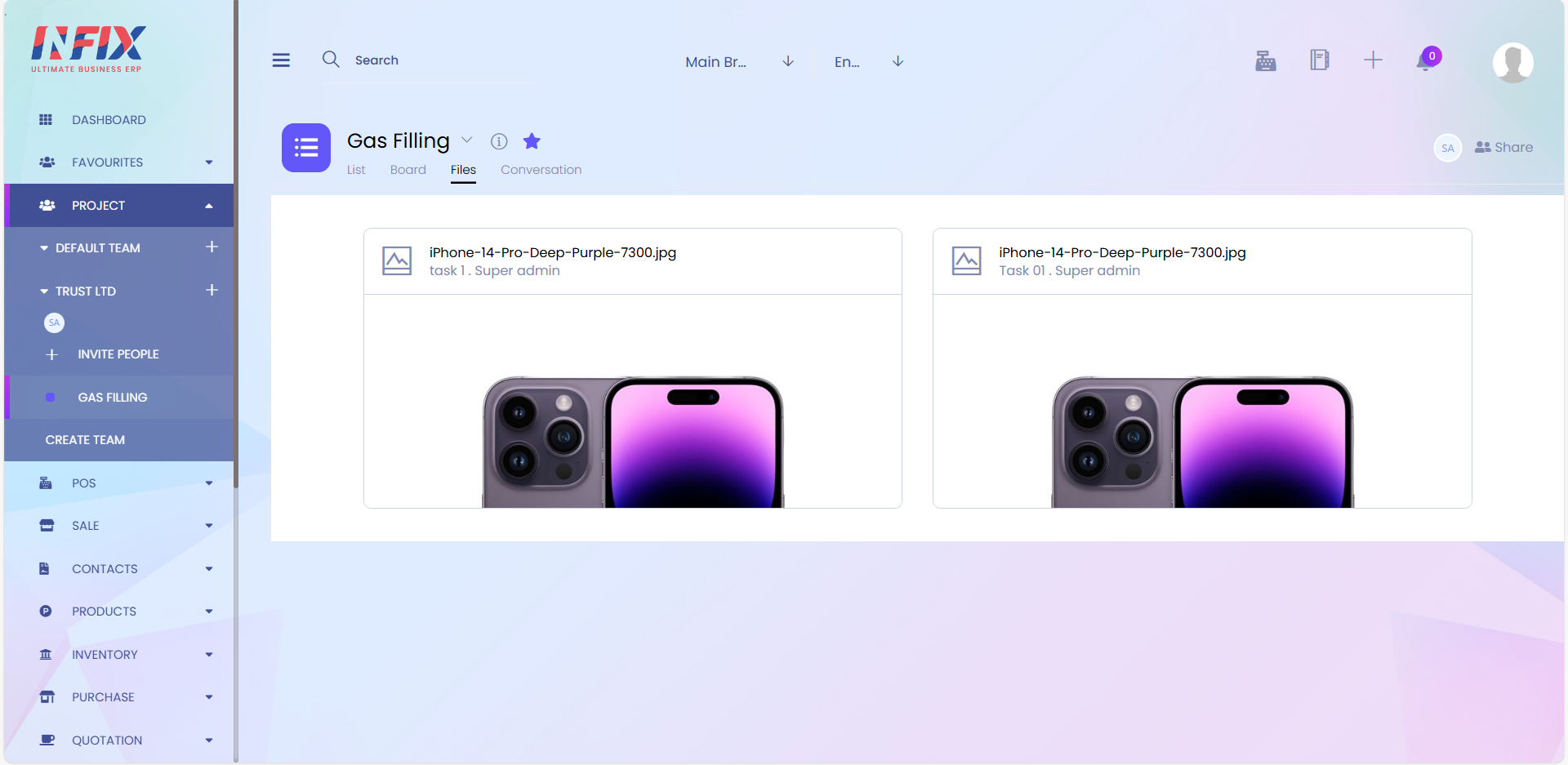1568x765 pixels.
Task: Toggle the favourite star for Gas Filling
Action: click(x=532, y=141)
